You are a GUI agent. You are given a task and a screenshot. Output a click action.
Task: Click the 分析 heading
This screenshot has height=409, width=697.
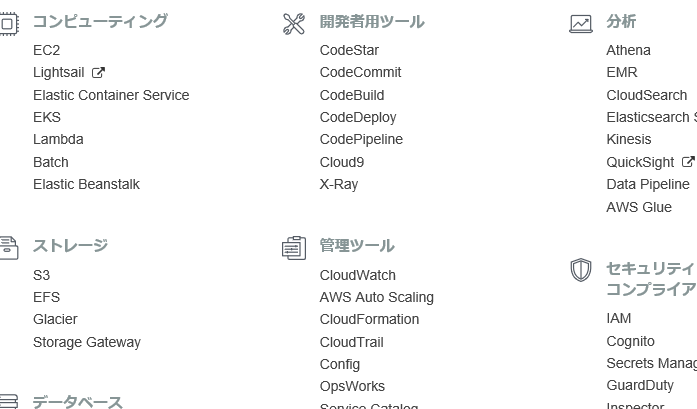[x=621, y=21]
